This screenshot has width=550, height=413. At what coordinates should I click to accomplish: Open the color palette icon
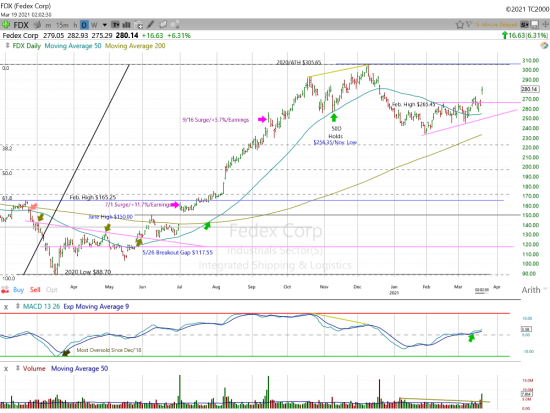(x=544, y=46)
